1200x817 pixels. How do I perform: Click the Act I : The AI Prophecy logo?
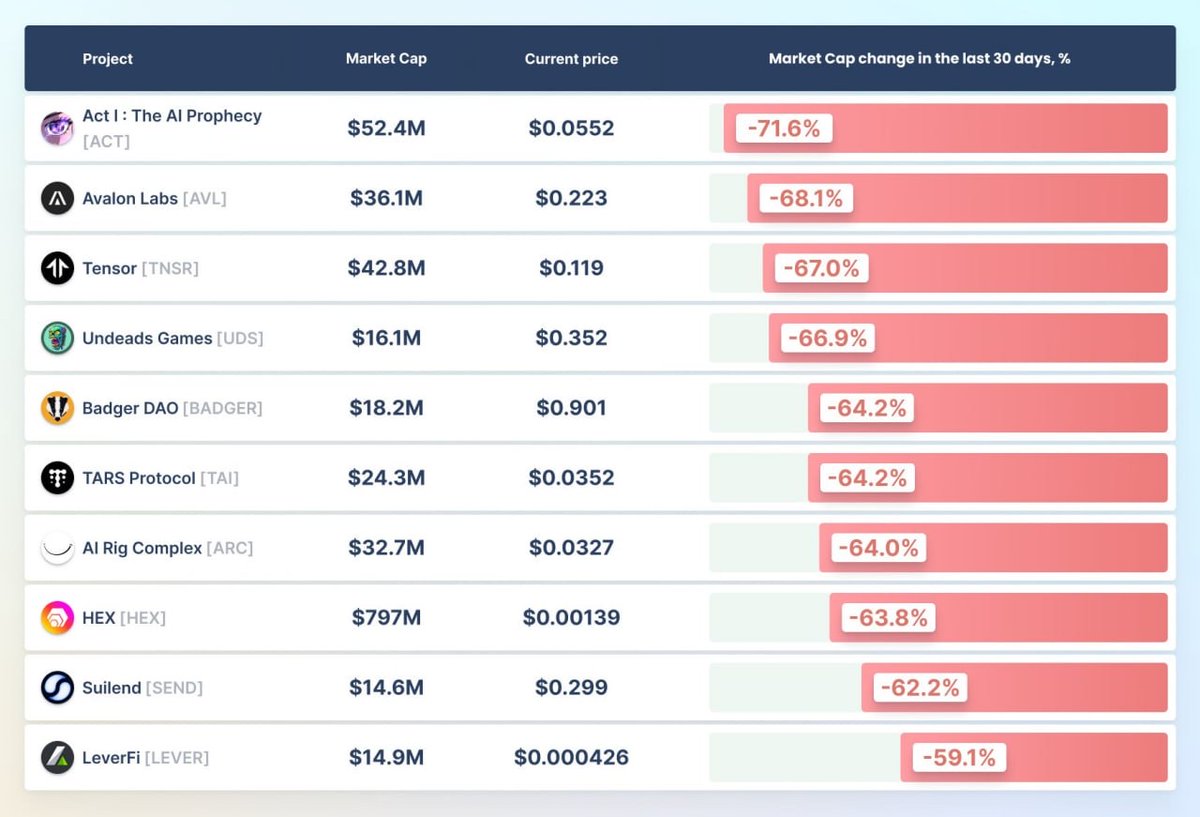coord(57,128)
